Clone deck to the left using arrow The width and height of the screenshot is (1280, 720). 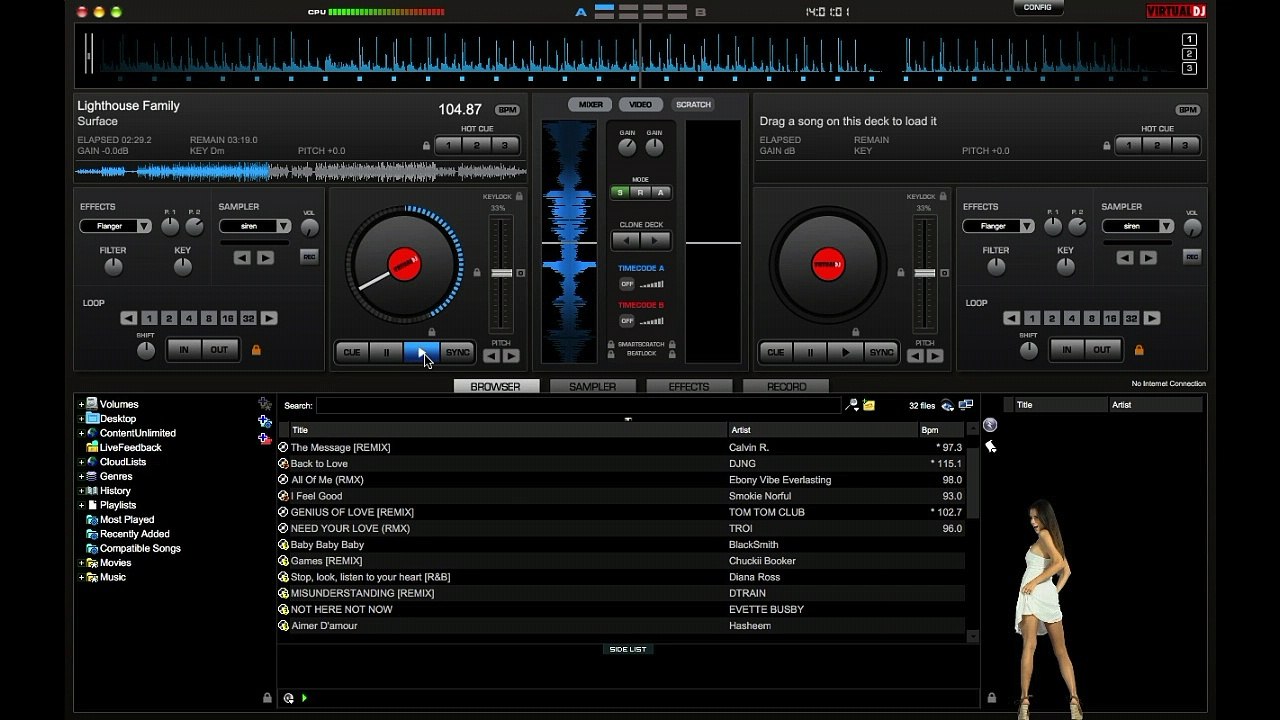point(626,241)
